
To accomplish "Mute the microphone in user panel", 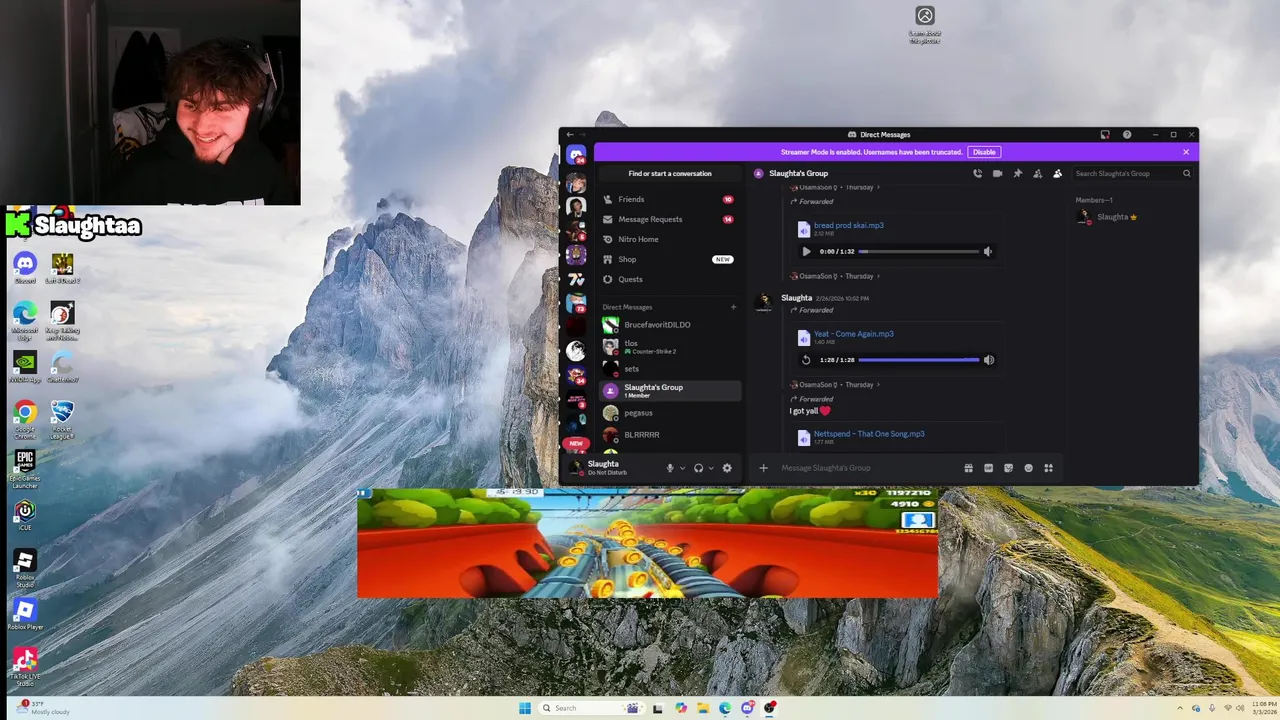I will pos(670,468).
